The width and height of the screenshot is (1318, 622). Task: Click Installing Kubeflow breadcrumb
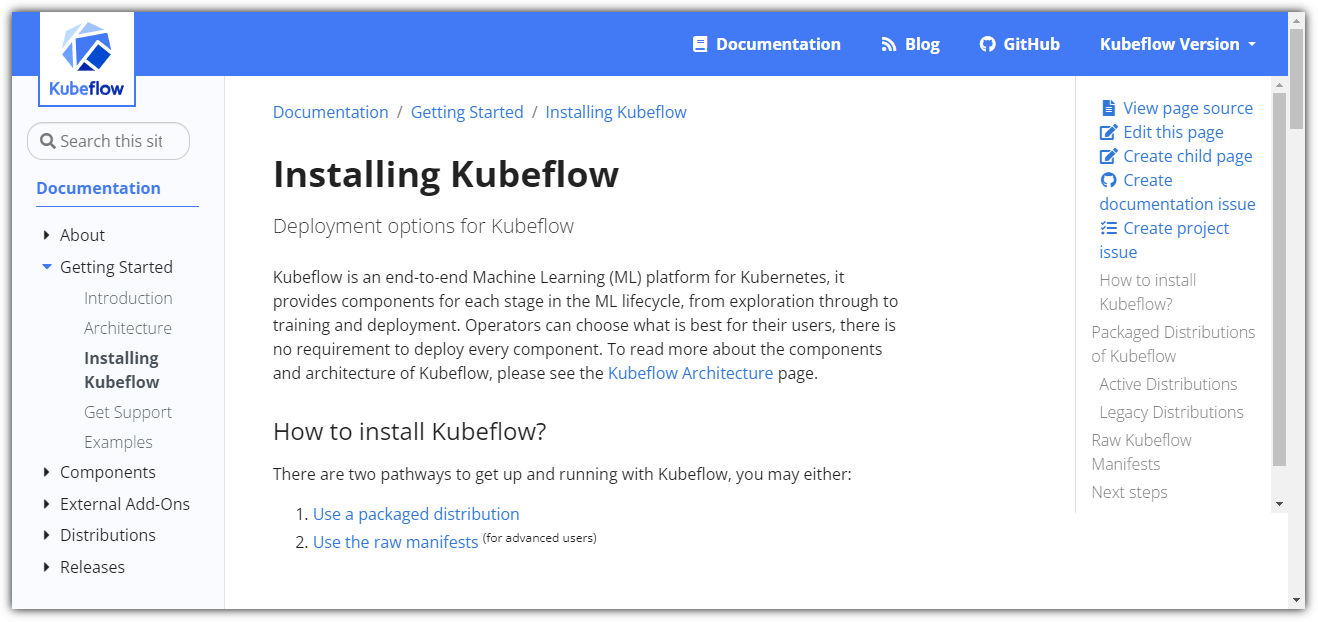click(x=616, y=112)
